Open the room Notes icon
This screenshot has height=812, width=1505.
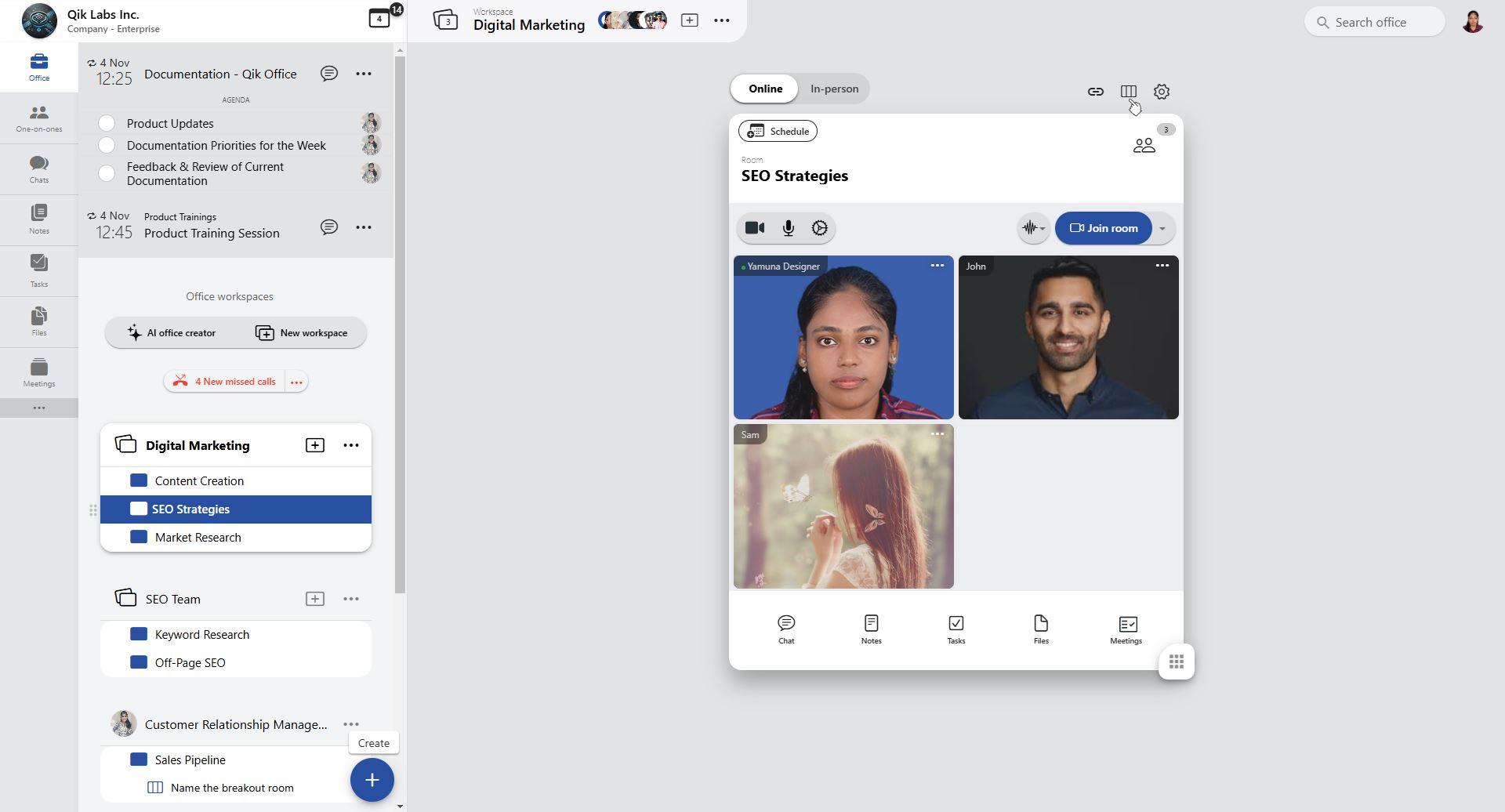coord(871,629)
